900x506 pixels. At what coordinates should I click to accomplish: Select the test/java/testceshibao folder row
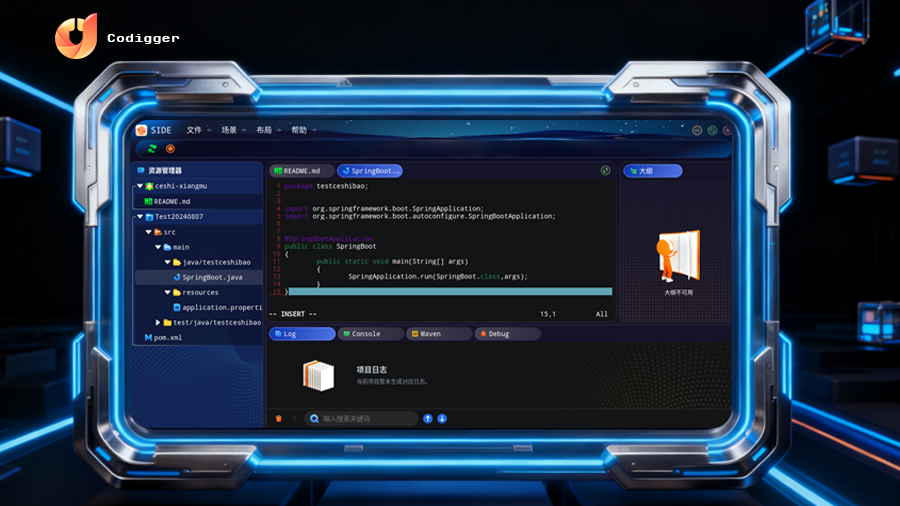tap(197, 322)
